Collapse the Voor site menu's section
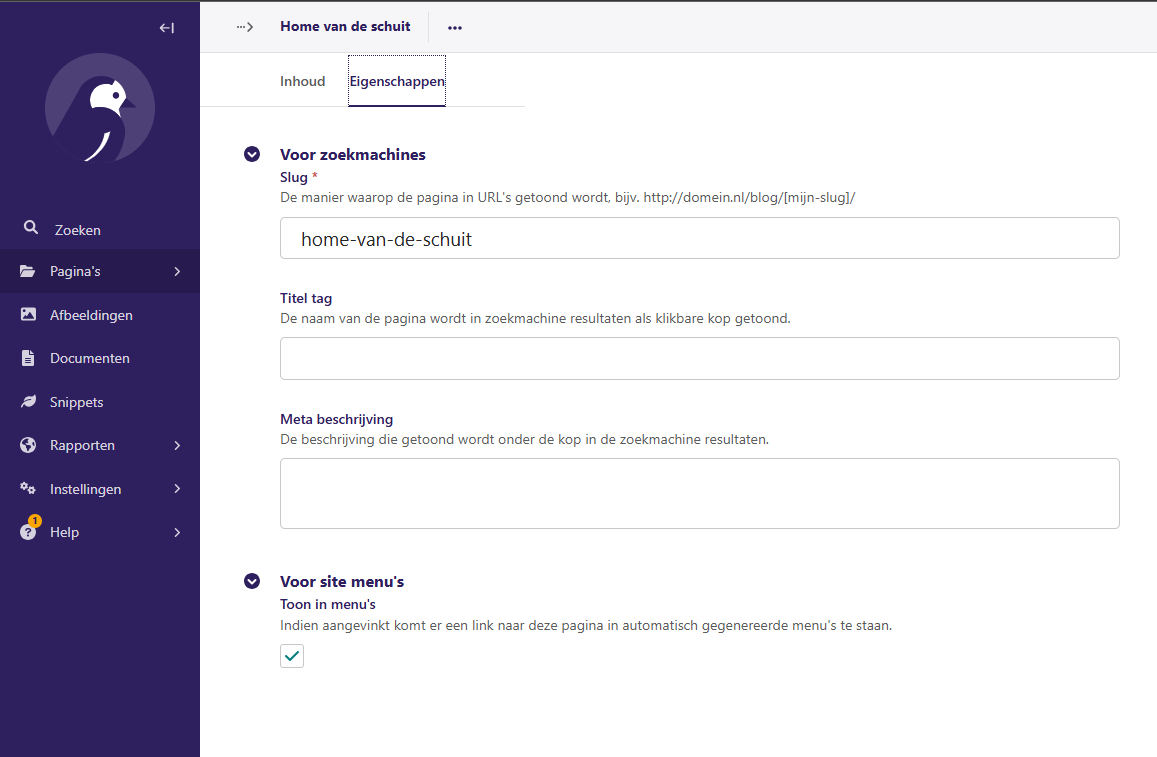Image resolution: width=1157 pixels, height=757 pixels. pyautogui.click(x=252, y=581)
